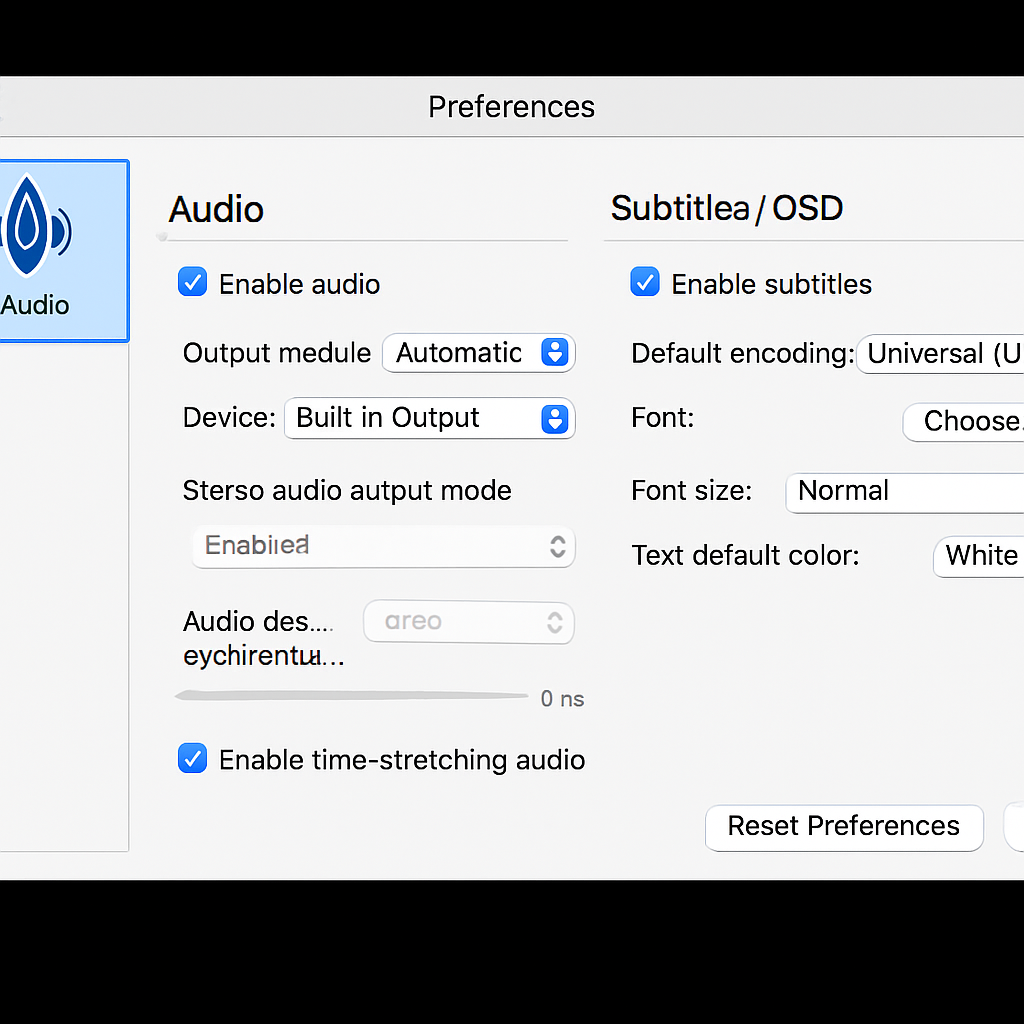Open the audio desynchronization stereo dropdown
This screenshot has width=1024, height=1024.
(468, 622)
